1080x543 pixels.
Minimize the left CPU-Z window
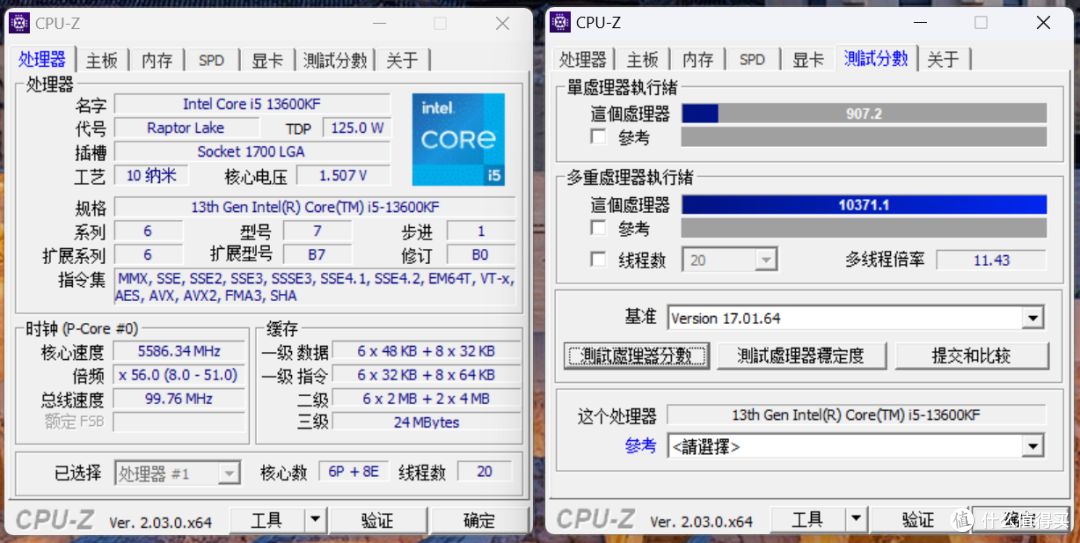(x=380, y=23)
